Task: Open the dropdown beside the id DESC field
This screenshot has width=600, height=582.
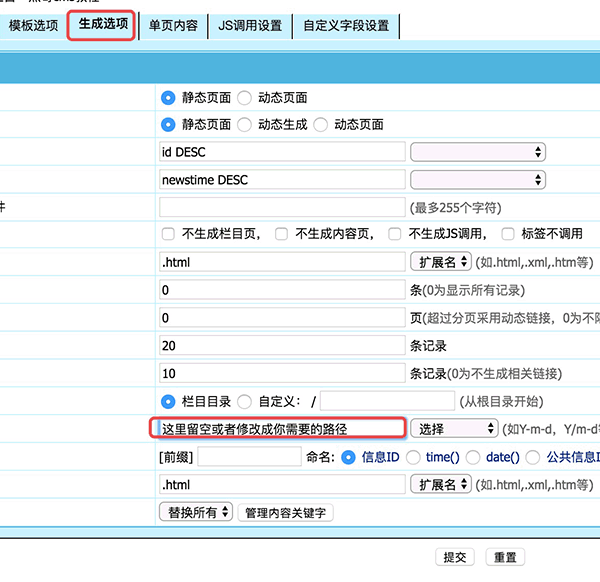Action: click(x=478, y=152)
